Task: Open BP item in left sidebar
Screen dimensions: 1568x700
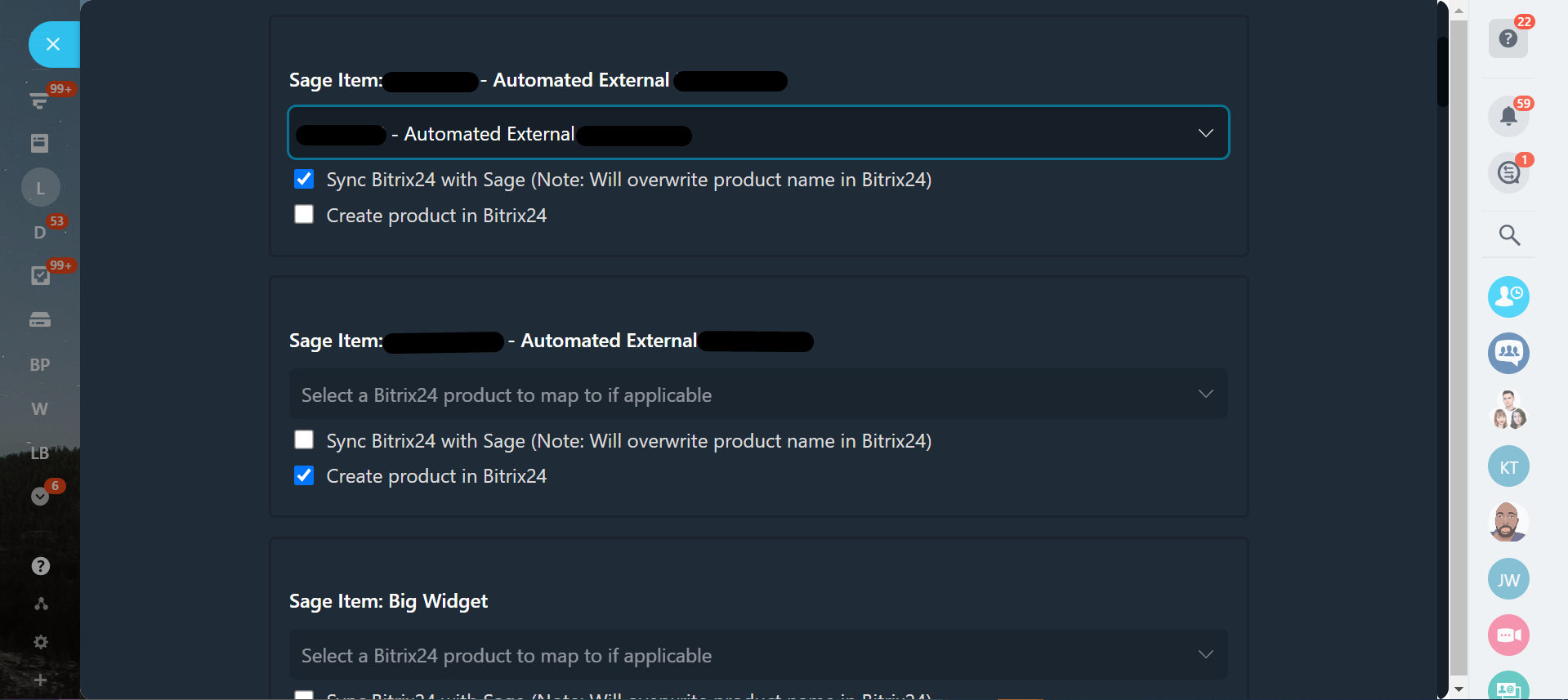Action: coord(40,365)
